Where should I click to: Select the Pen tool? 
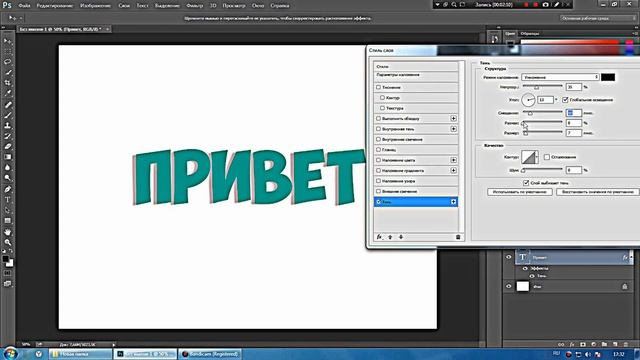tap(7, 189)
